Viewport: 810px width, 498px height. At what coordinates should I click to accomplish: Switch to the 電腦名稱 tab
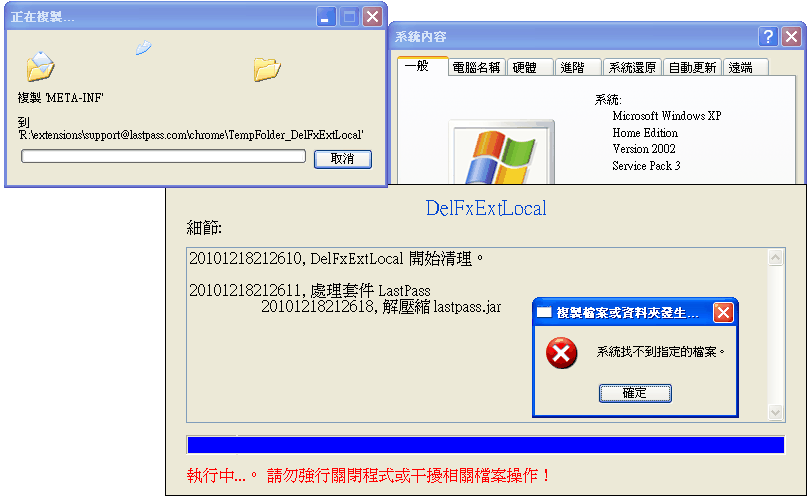point(476,68)
